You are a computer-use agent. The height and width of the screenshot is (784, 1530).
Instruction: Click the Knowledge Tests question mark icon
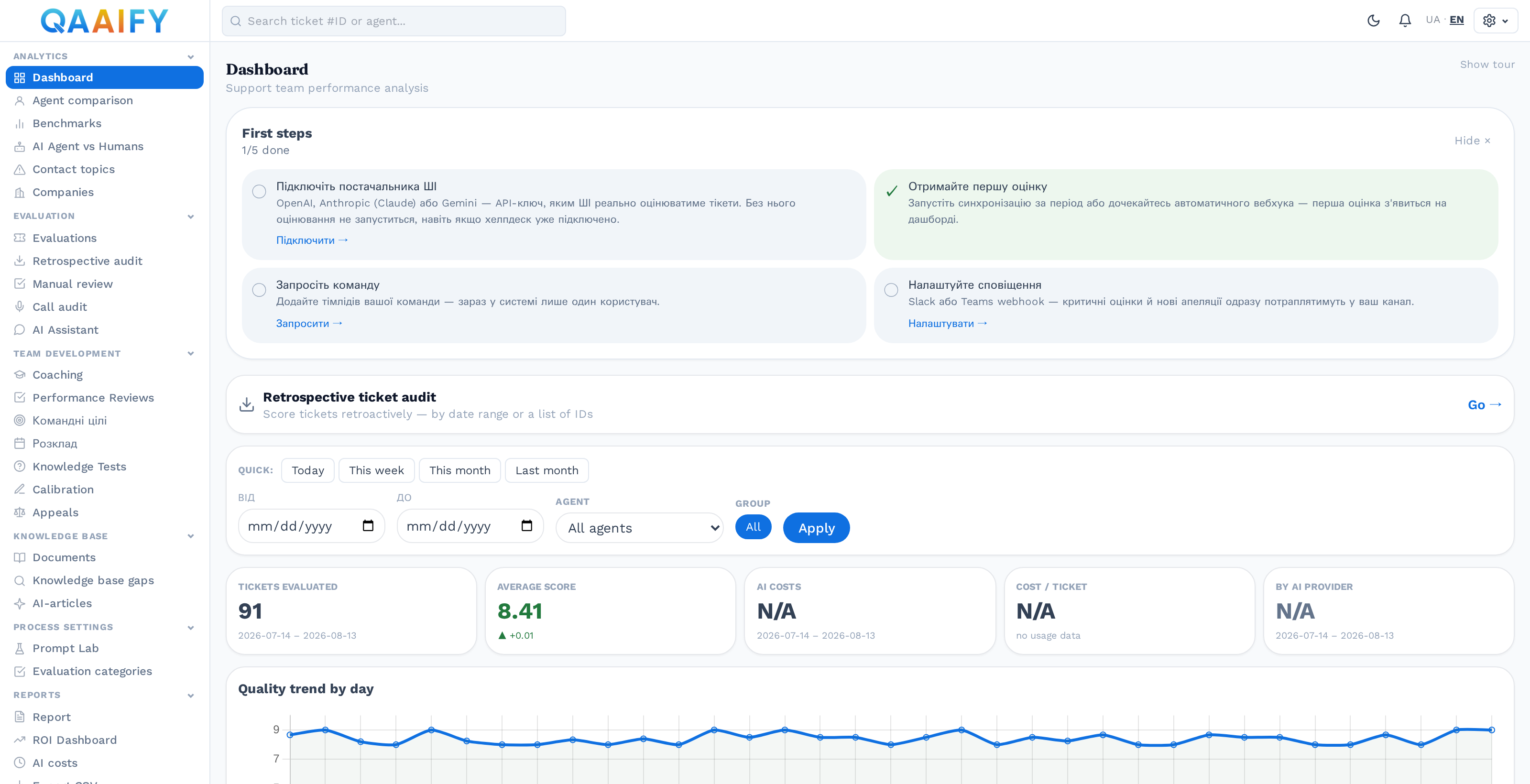coord(20,466)
